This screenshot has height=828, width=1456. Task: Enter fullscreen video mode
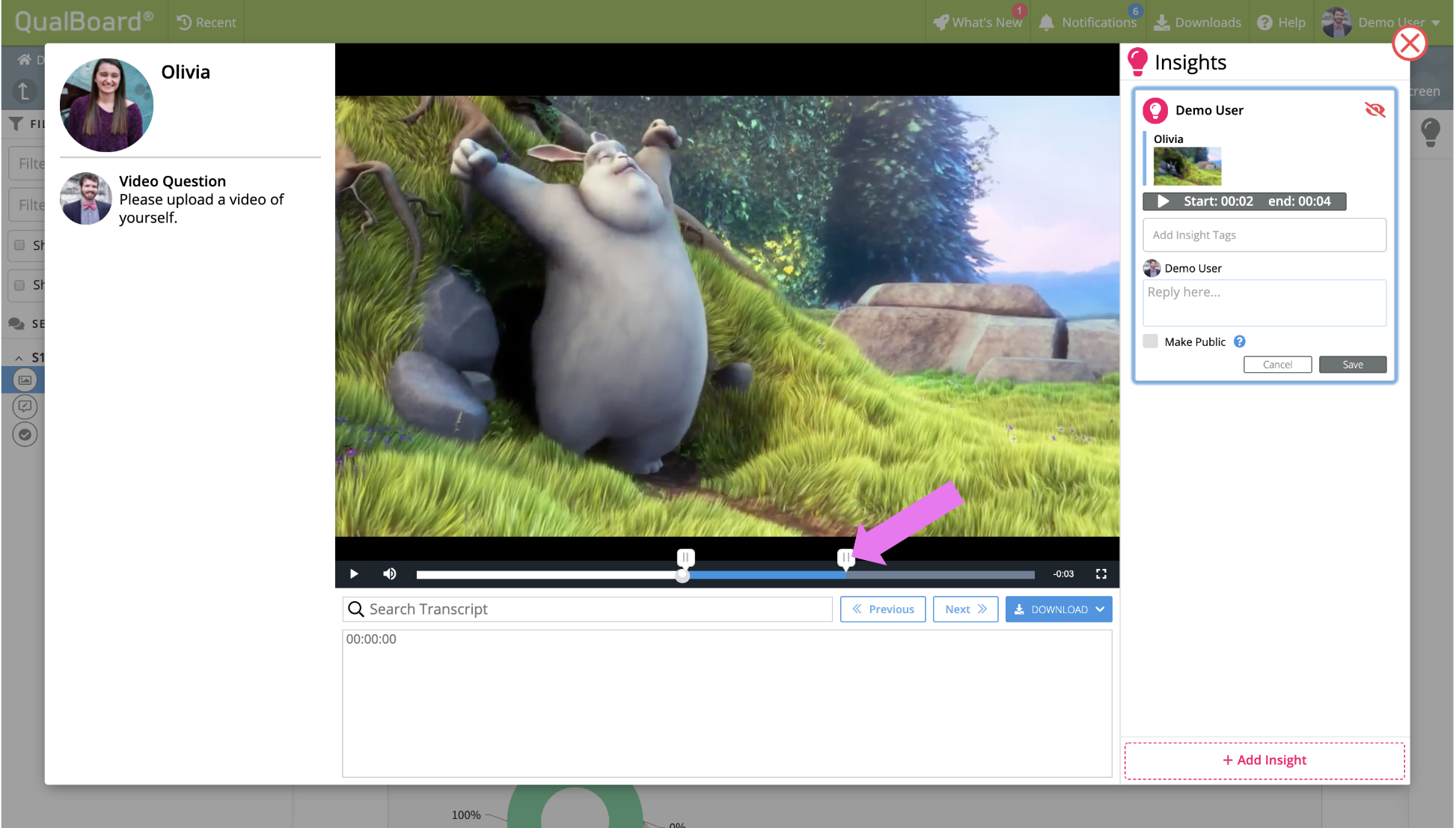point(1101,574)
